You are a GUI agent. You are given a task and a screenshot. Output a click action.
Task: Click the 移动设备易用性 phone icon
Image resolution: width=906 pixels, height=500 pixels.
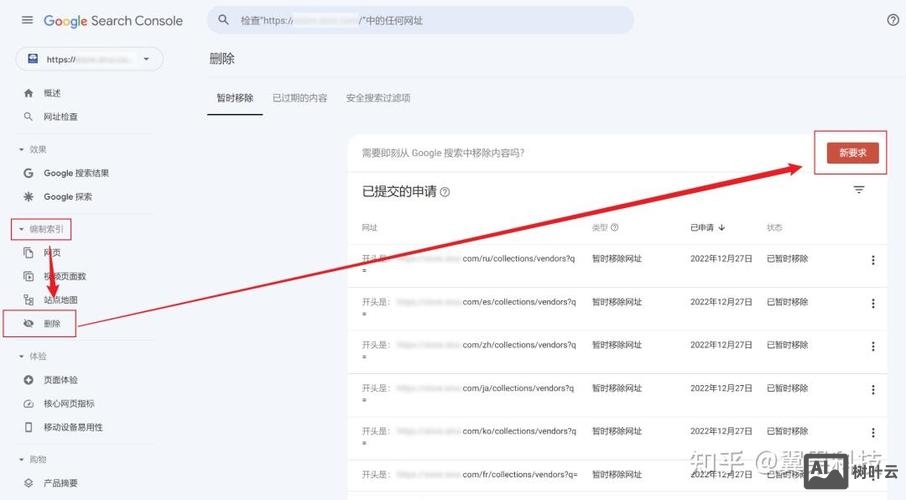[28, 427]
